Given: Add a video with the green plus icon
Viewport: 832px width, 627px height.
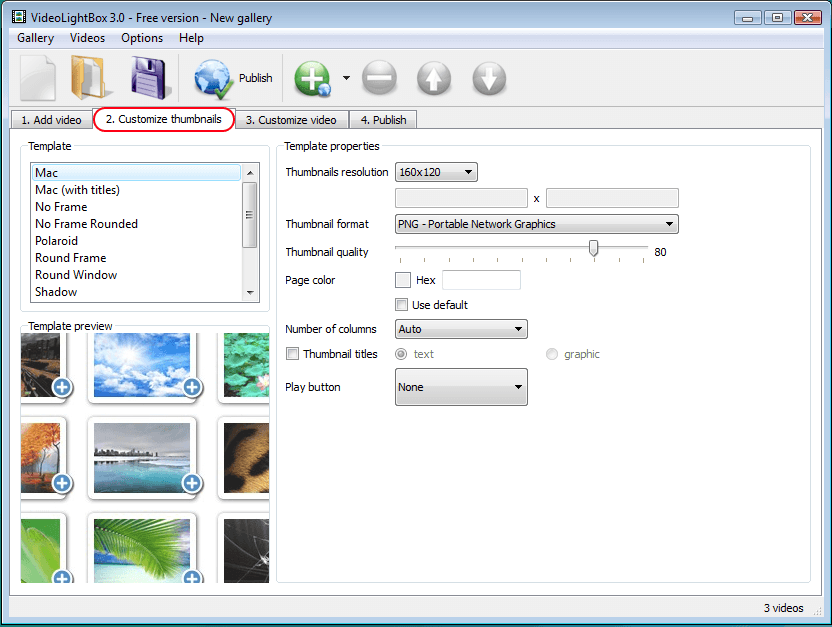Looking at the screenshot, I should pyautogui.click(x=313, y=79).
